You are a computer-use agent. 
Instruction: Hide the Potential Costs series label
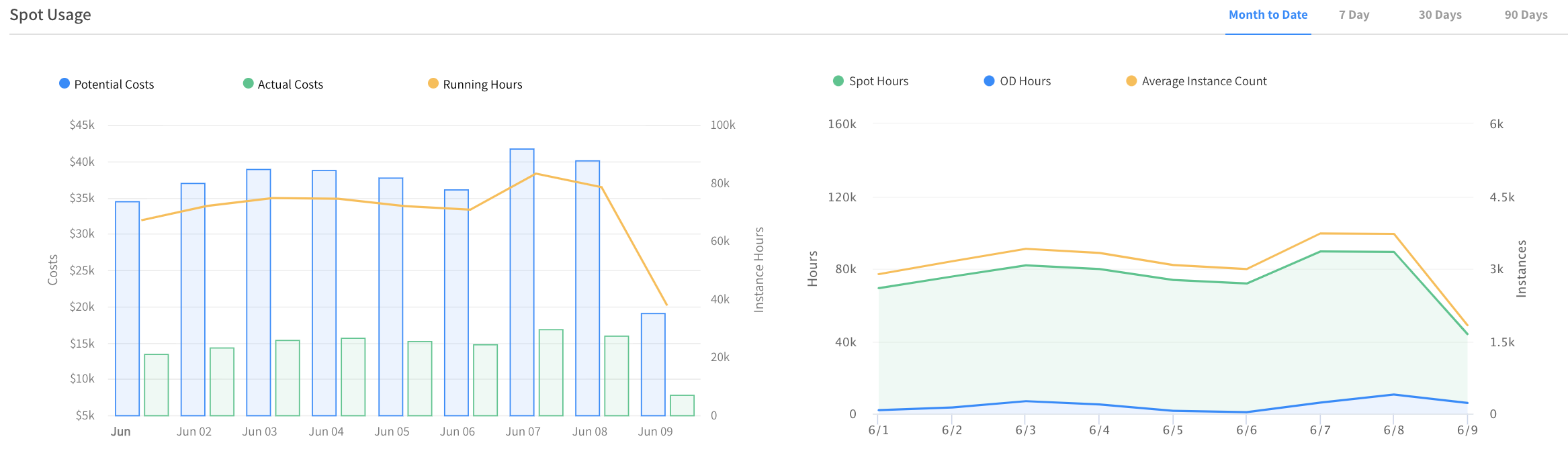point(114,85)
